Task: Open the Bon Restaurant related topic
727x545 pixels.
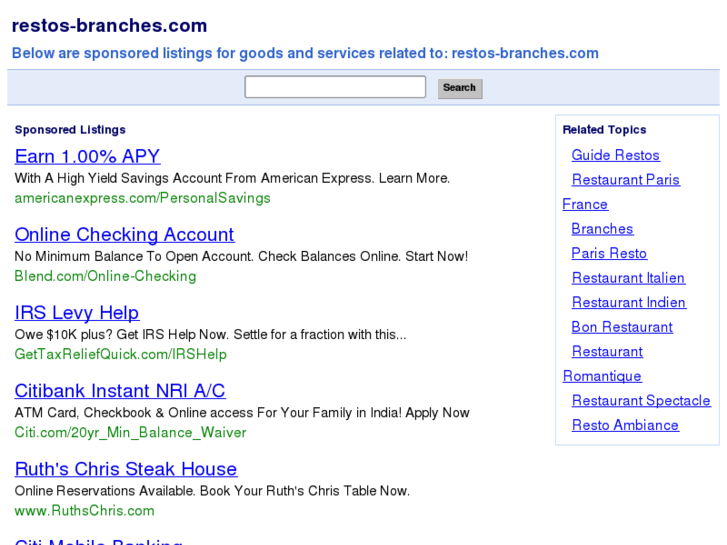Action: (622, 327)
